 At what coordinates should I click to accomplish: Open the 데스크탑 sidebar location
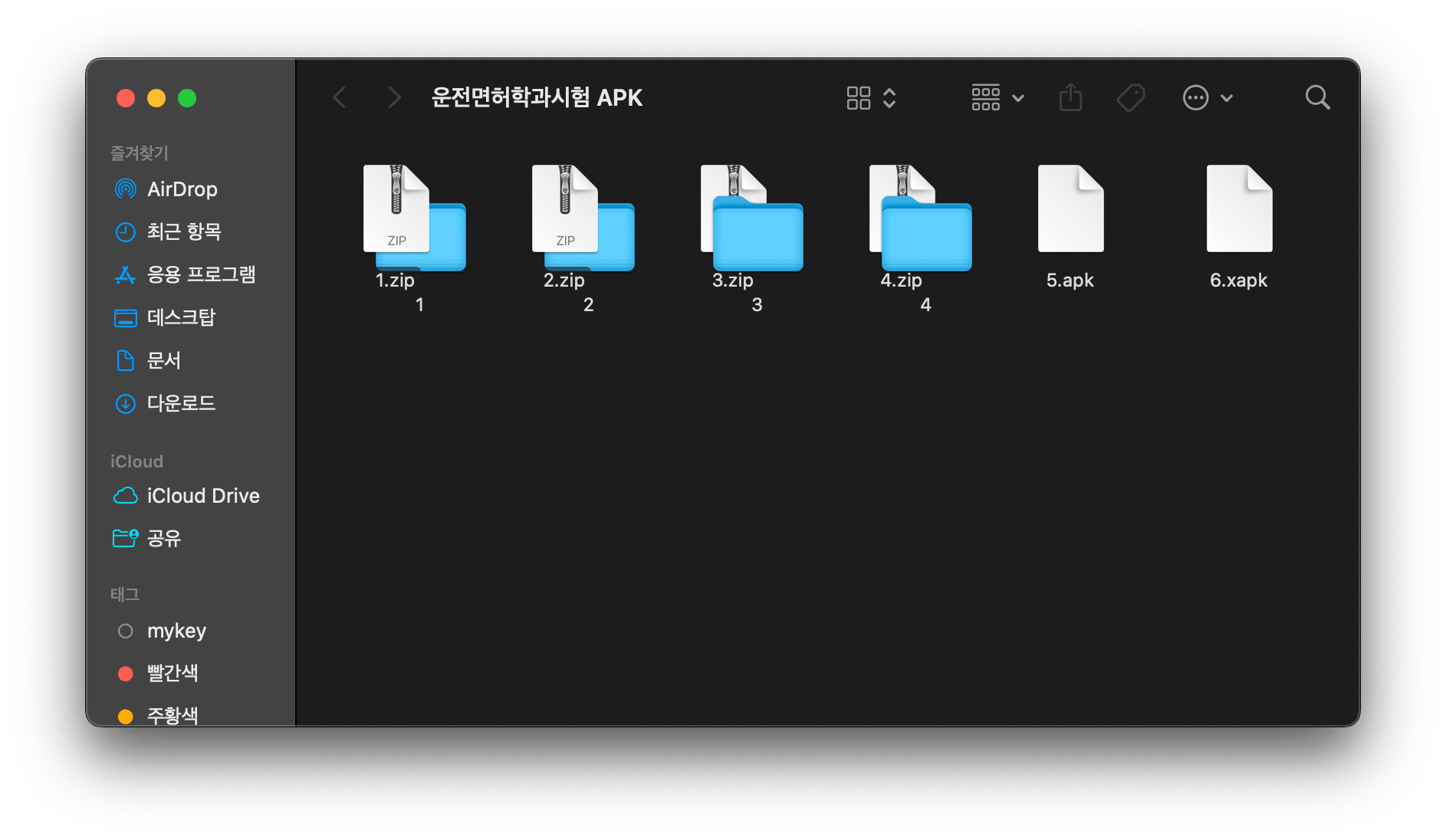click(181, 317)
